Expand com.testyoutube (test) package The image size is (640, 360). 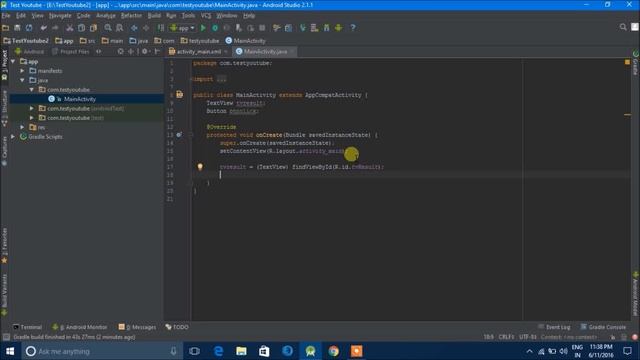point(32,118)
